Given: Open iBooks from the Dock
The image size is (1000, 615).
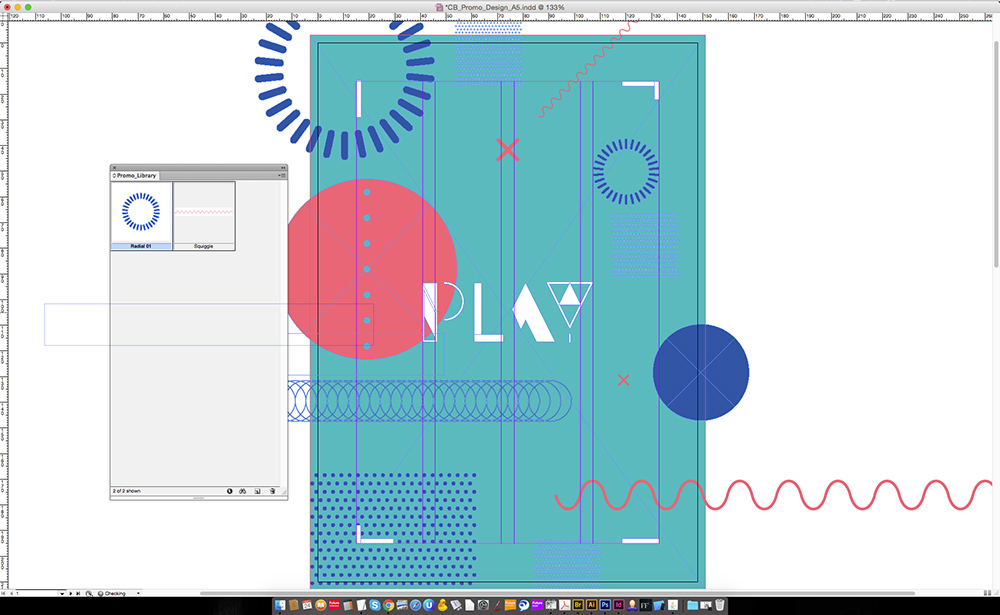Looking at the screenshot, I should 320,605.
